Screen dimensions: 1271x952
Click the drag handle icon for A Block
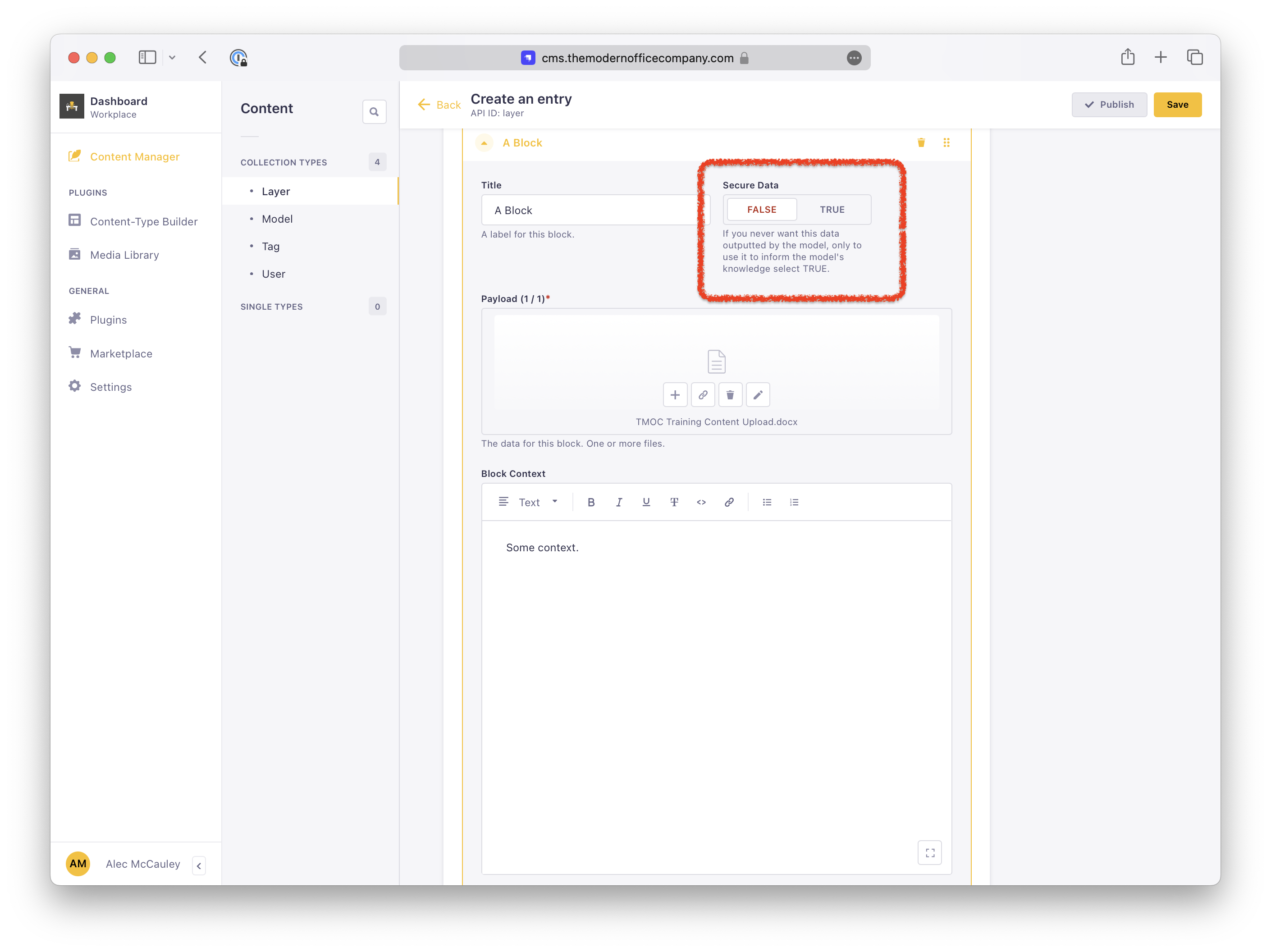946,142
